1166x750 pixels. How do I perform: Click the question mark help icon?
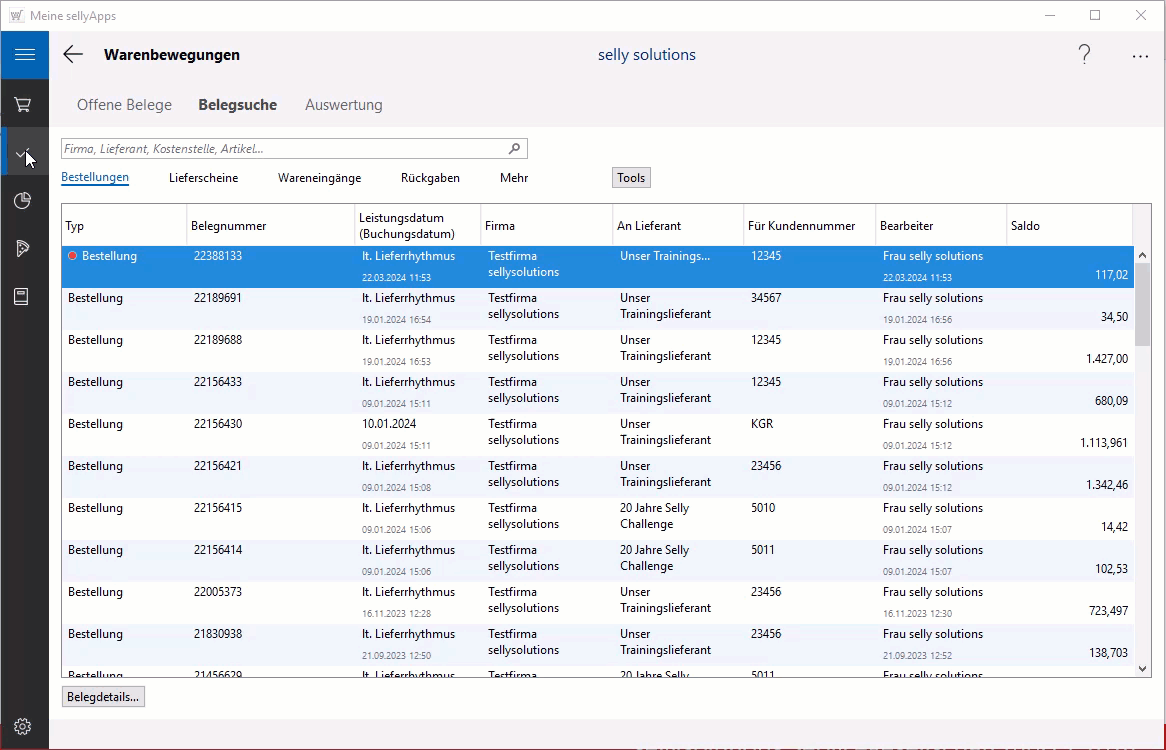pyautogui.click(x=1084, y=55)
